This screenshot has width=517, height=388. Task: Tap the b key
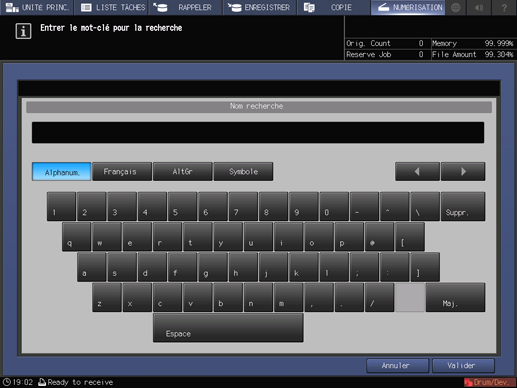(228, 297)
